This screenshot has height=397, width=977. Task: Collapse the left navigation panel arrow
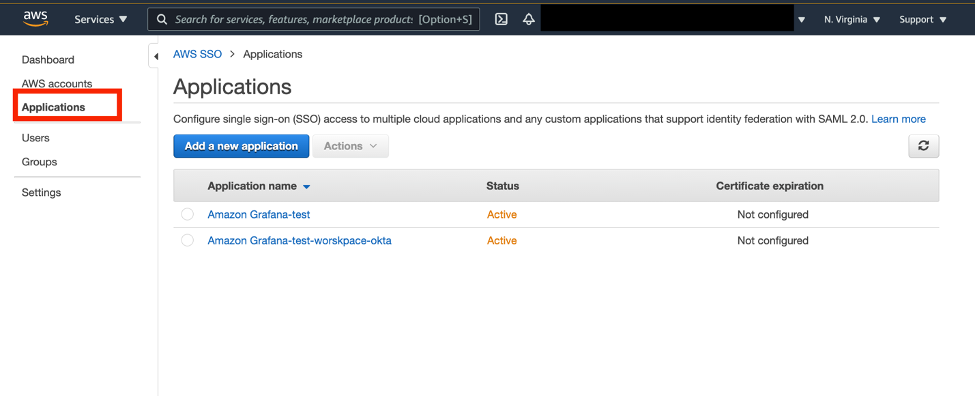coord(155,57)
